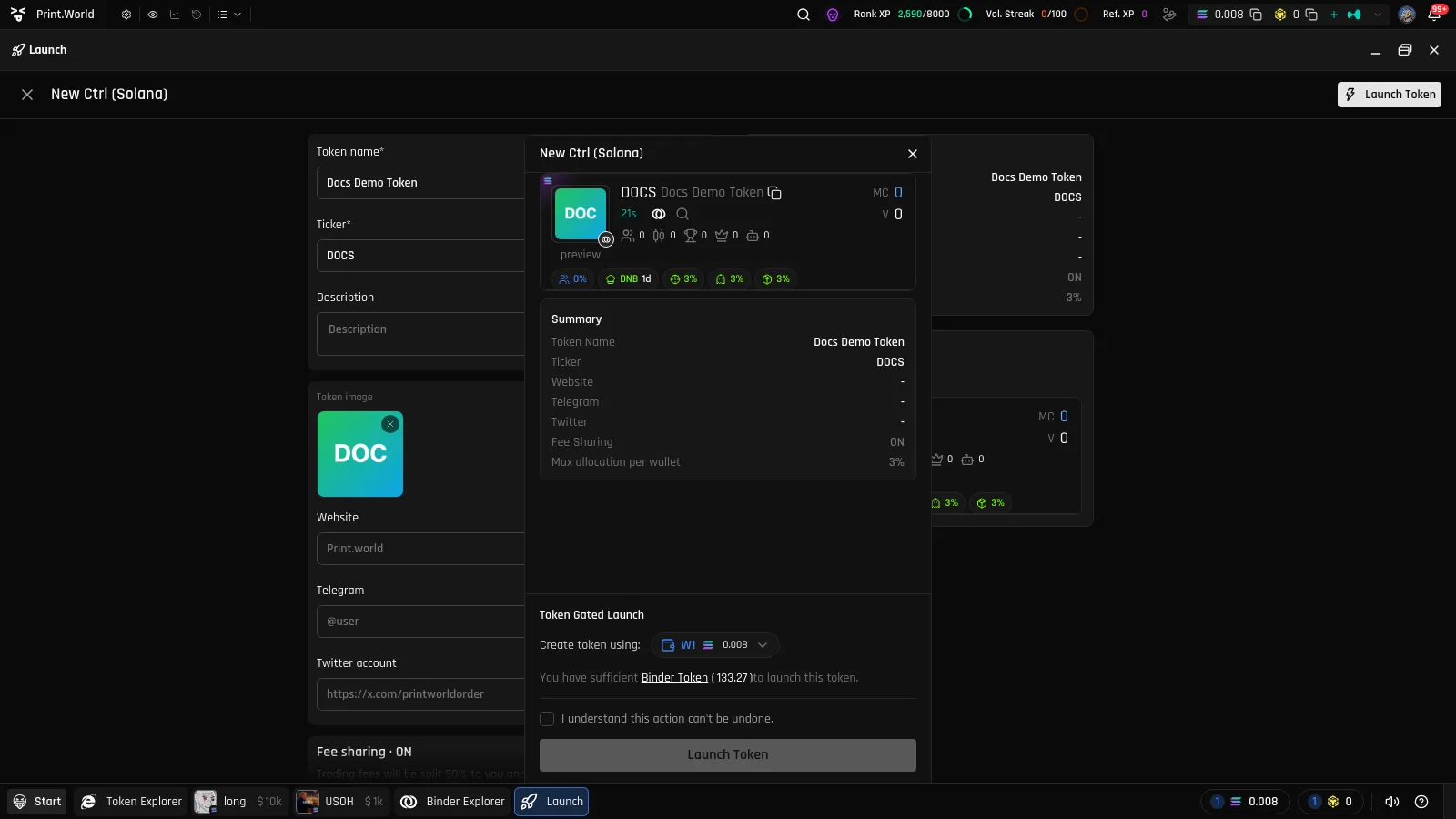This screenshot has height=819, width=1456.
Task: Click the Twitter account input field
Action: [x=420, y=694]
